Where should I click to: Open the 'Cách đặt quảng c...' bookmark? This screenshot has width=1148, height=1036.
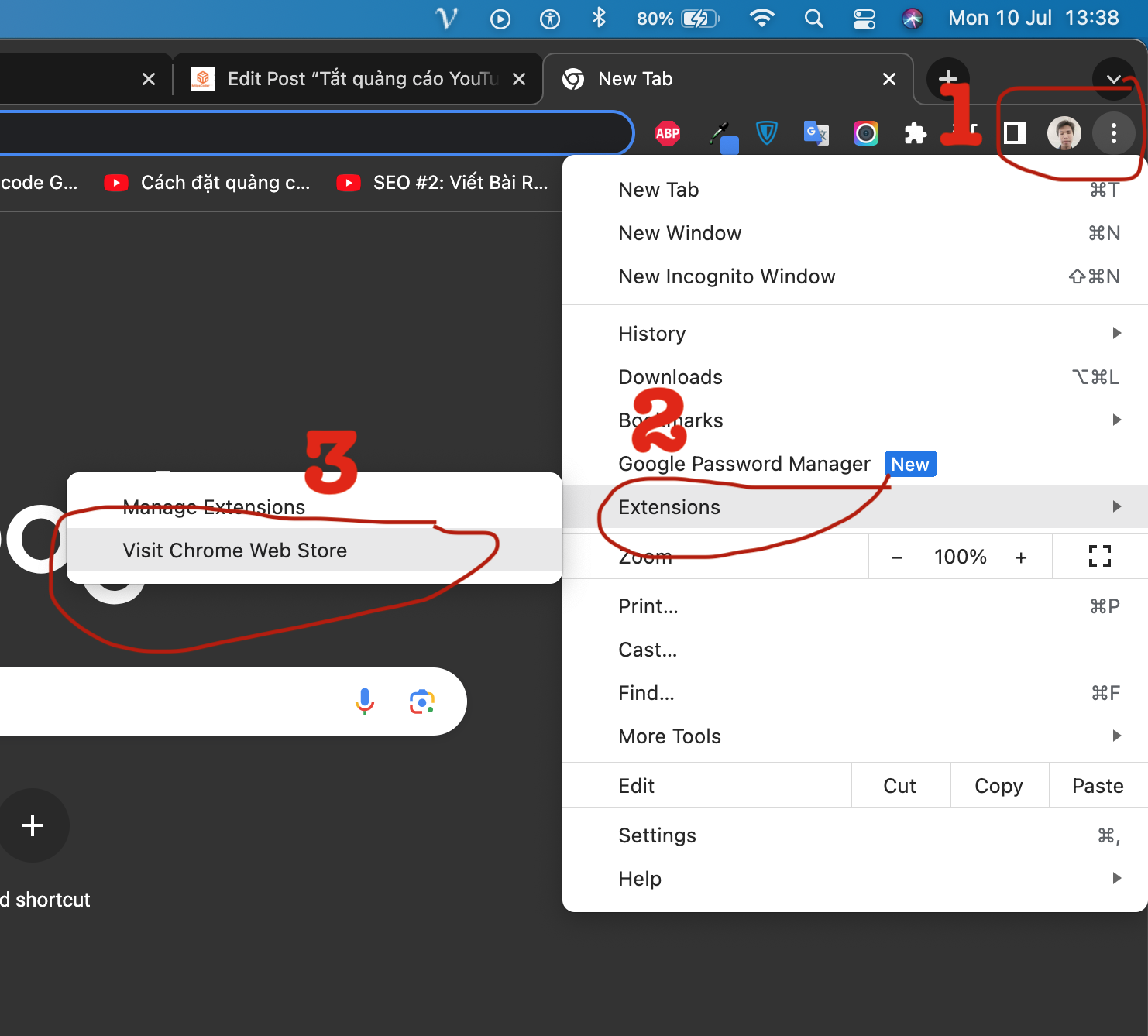tap(208, 183)
